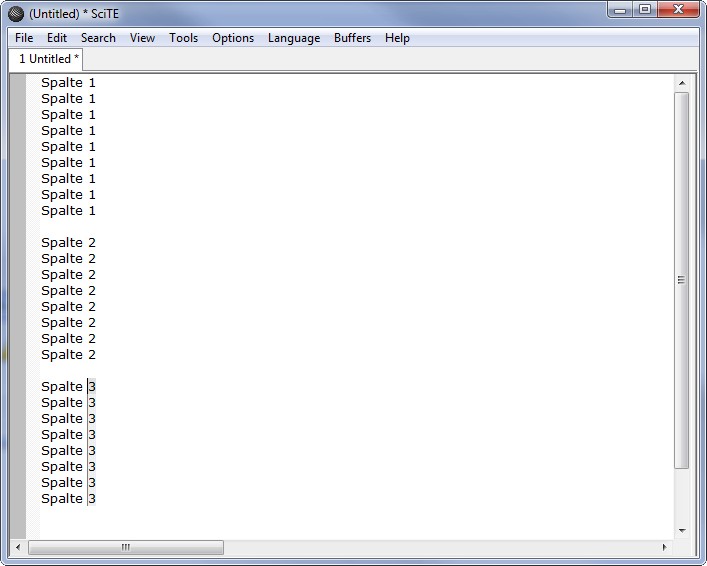
Task: Open the File menu
Action: tap(24, 38)
